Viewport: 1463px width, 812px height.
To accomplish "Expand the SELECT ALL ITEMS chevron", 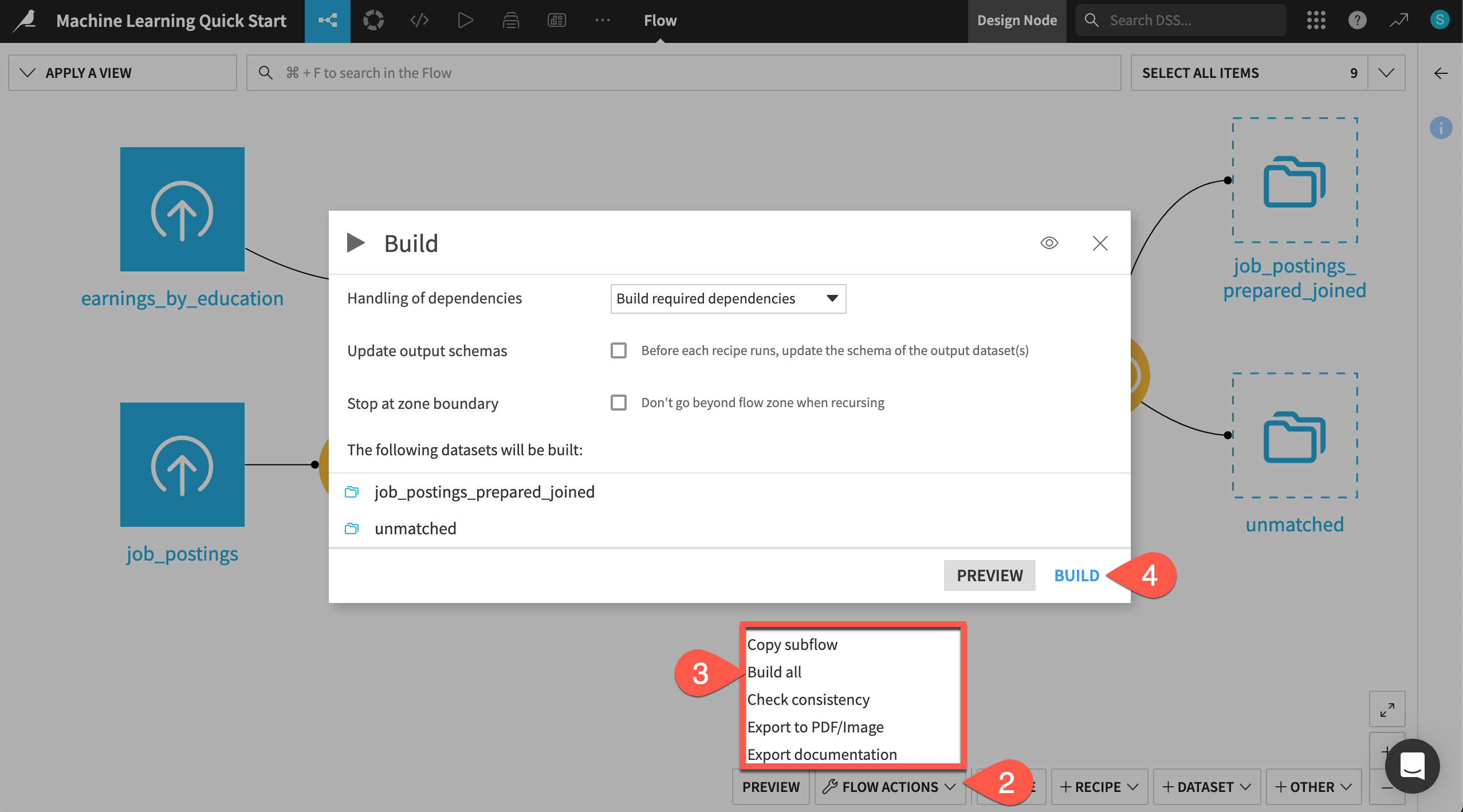I will point(1386,72).
